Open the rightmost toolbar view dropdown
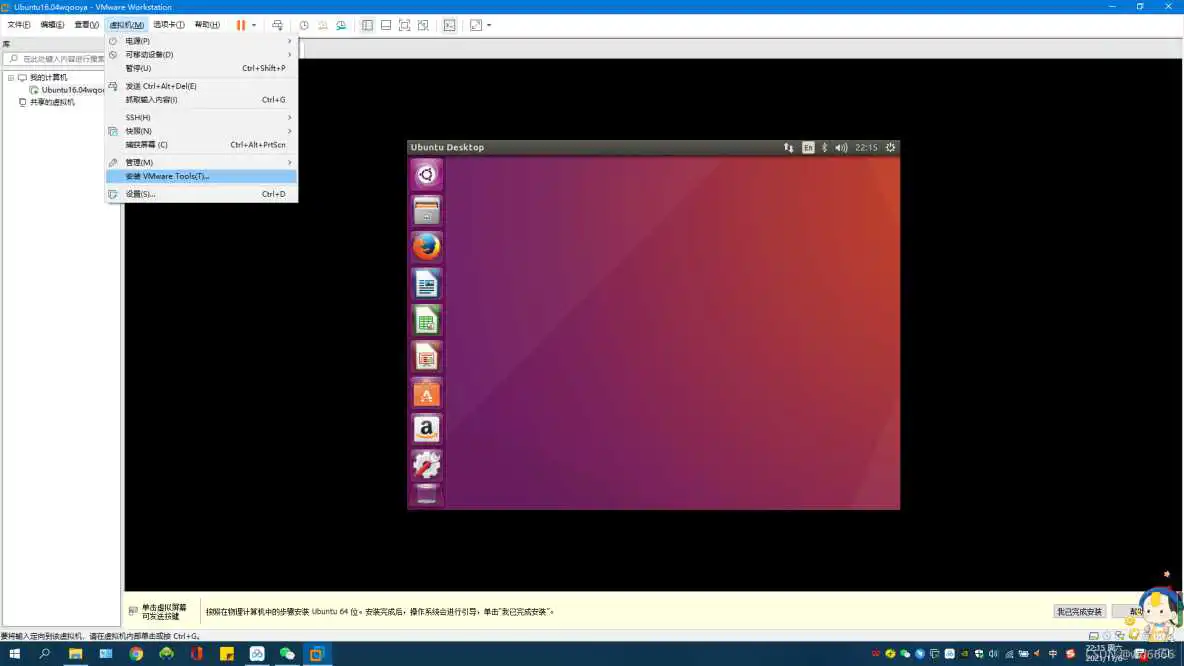Screen dimensions: 1184x666 [x=489, y=25]
